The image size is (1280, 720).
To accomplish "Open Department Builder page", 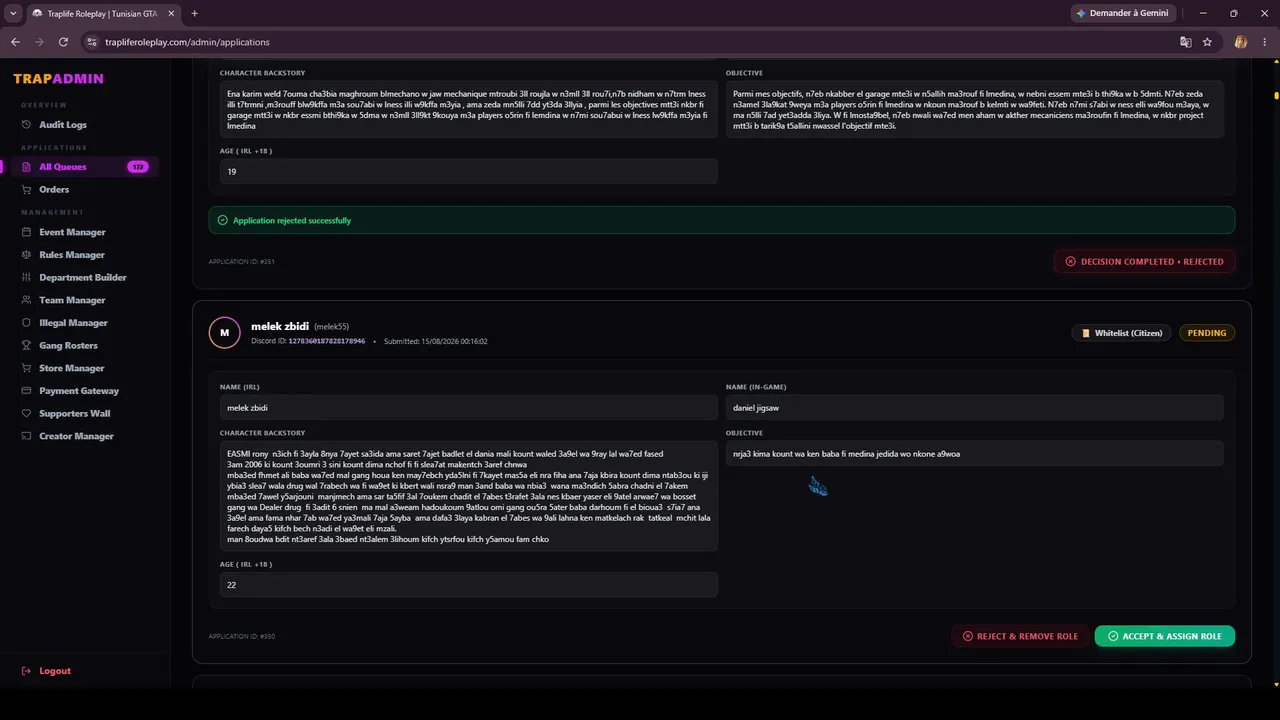I will 85,277.
